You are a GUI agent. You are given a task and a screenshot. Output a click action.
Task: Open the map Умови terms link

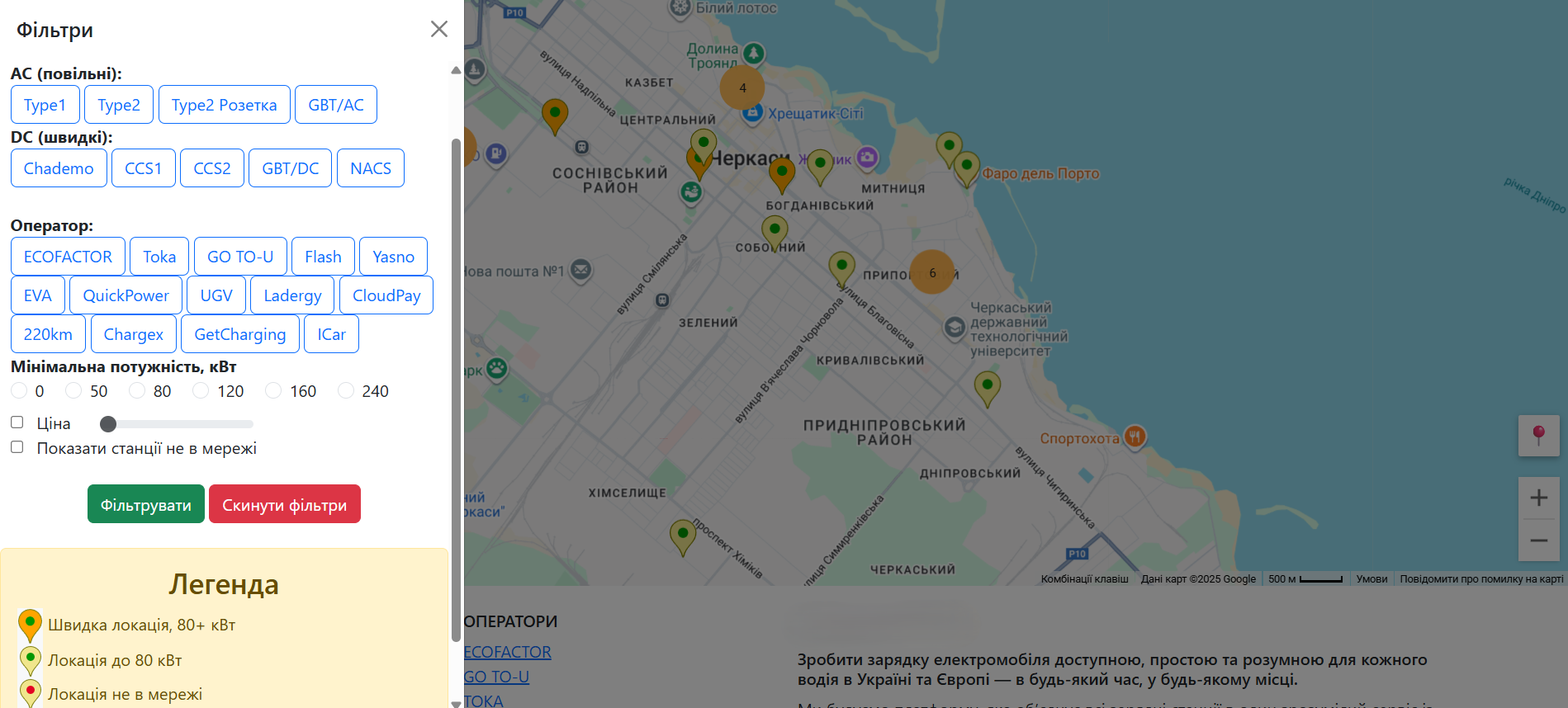pyautogui.click(x=1371, y=579)
